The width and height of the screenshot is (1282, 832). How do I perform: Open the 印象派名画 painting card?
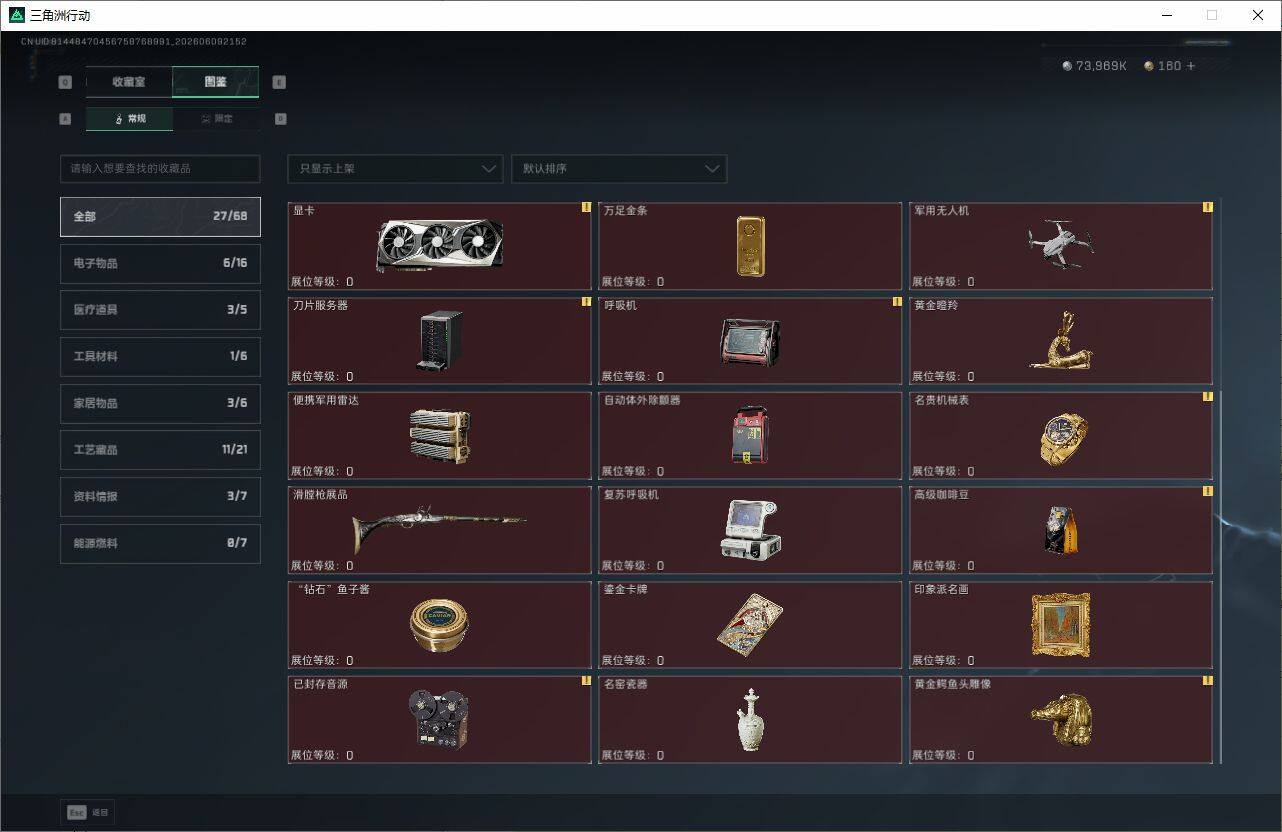(1061, 625)
